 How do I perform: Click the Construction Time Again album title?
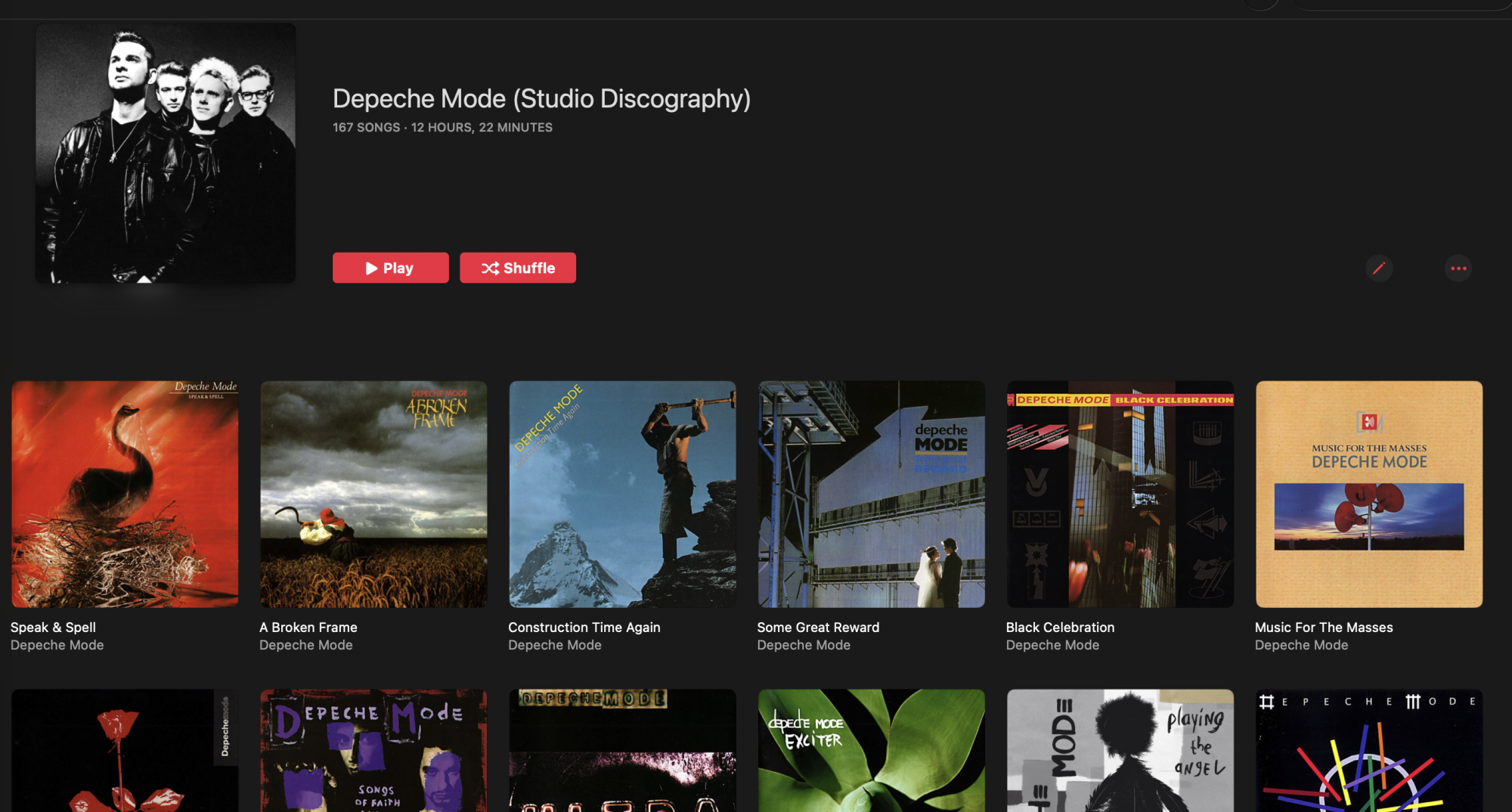tap(584, 627)
